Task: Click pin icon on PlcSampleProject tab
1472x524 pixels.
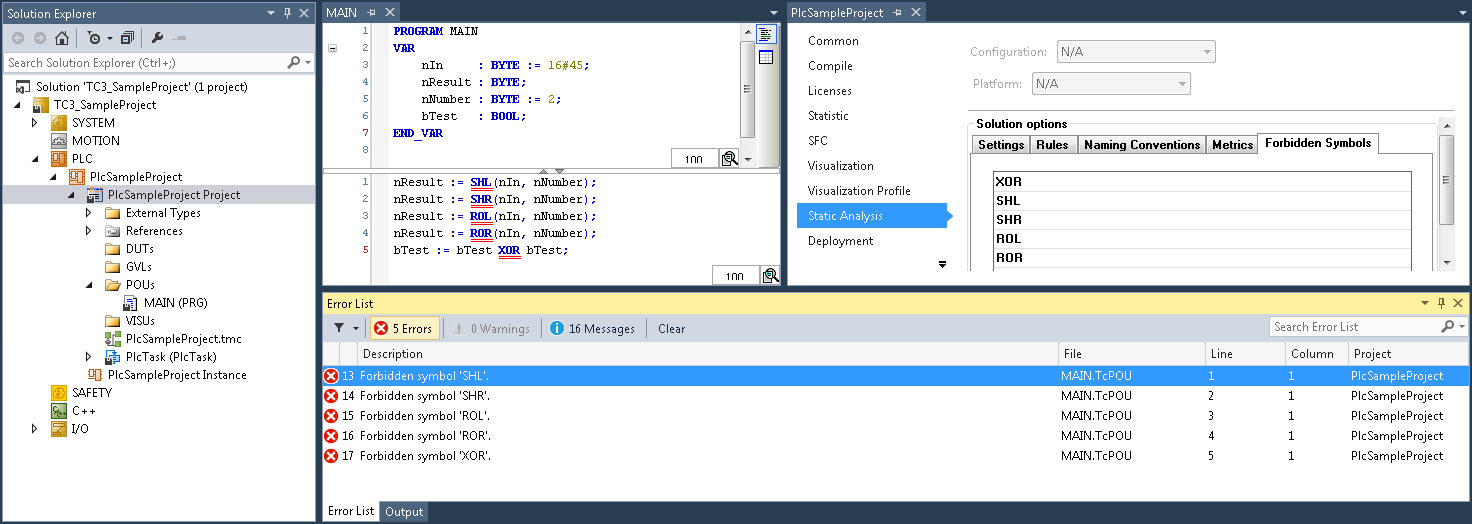Action: pyautogui.click(x=897, y=13)
